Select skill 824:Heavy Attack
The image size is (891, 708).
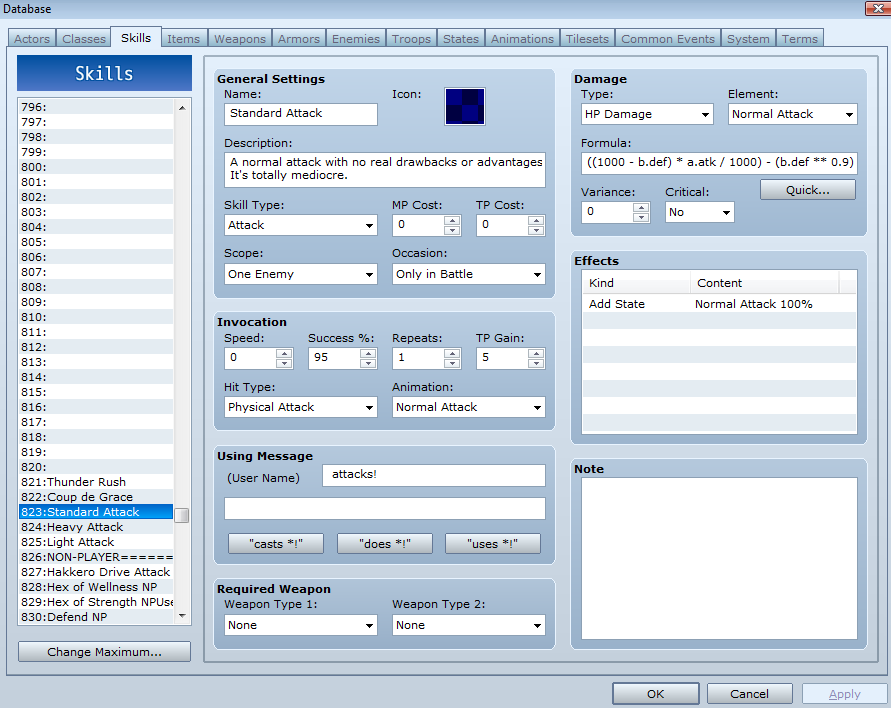[x=96, y=527]
